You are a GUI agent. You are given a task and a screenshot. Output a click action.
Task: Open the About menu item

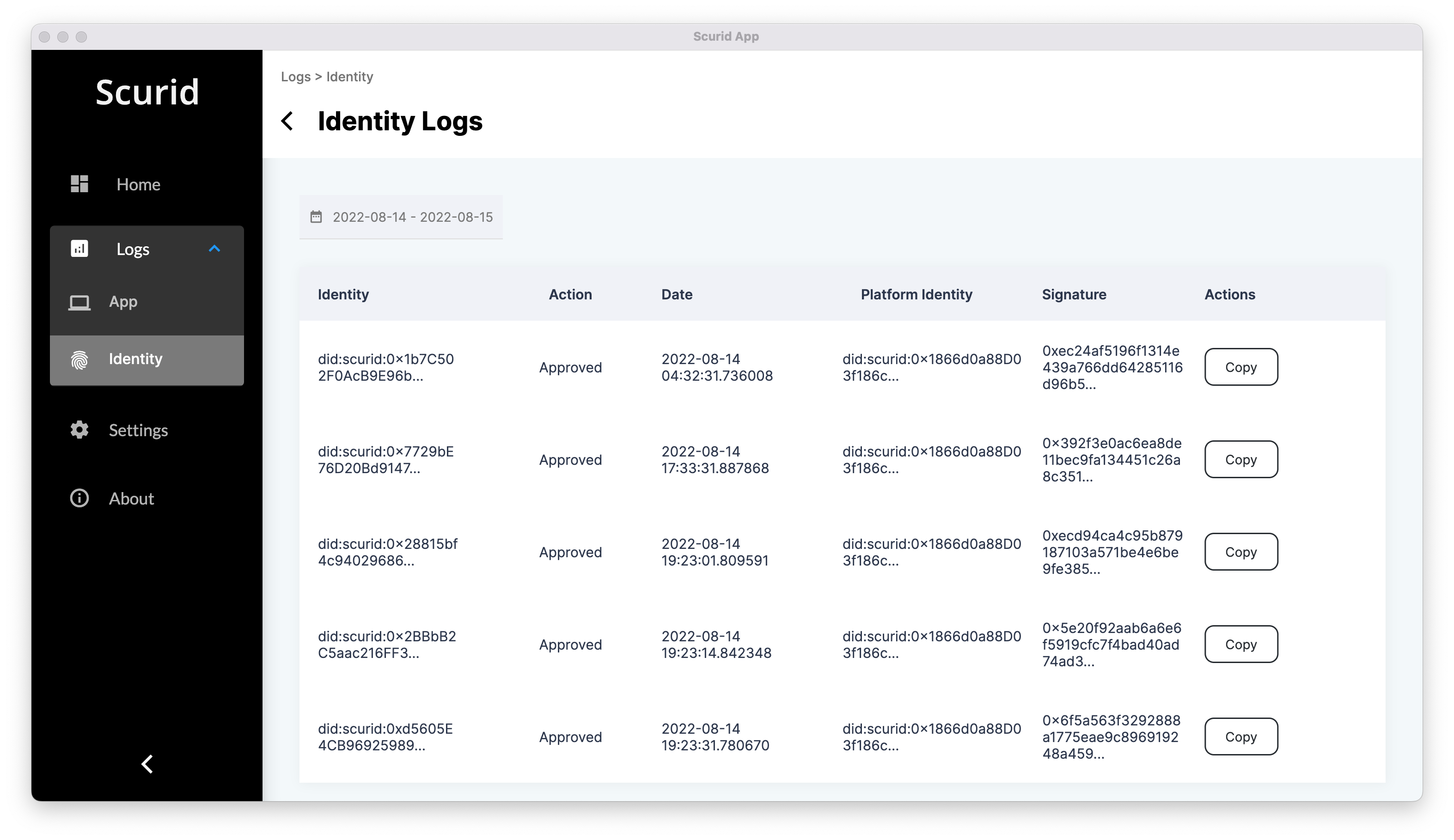tap(132, 499)
